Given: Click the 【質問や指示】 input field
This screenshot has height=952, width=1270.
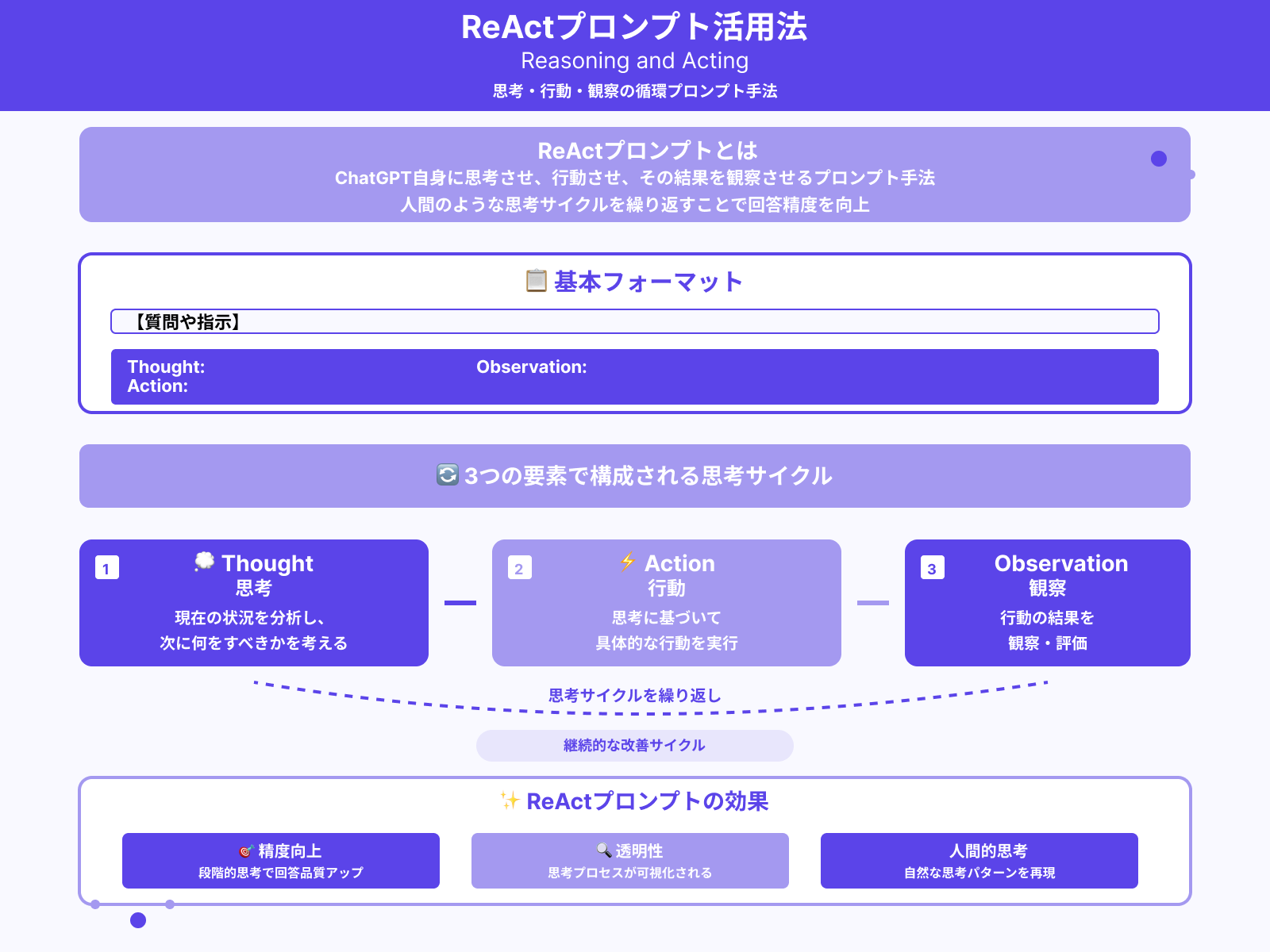Looking at the screenshot, I should [x=635, y=322].
